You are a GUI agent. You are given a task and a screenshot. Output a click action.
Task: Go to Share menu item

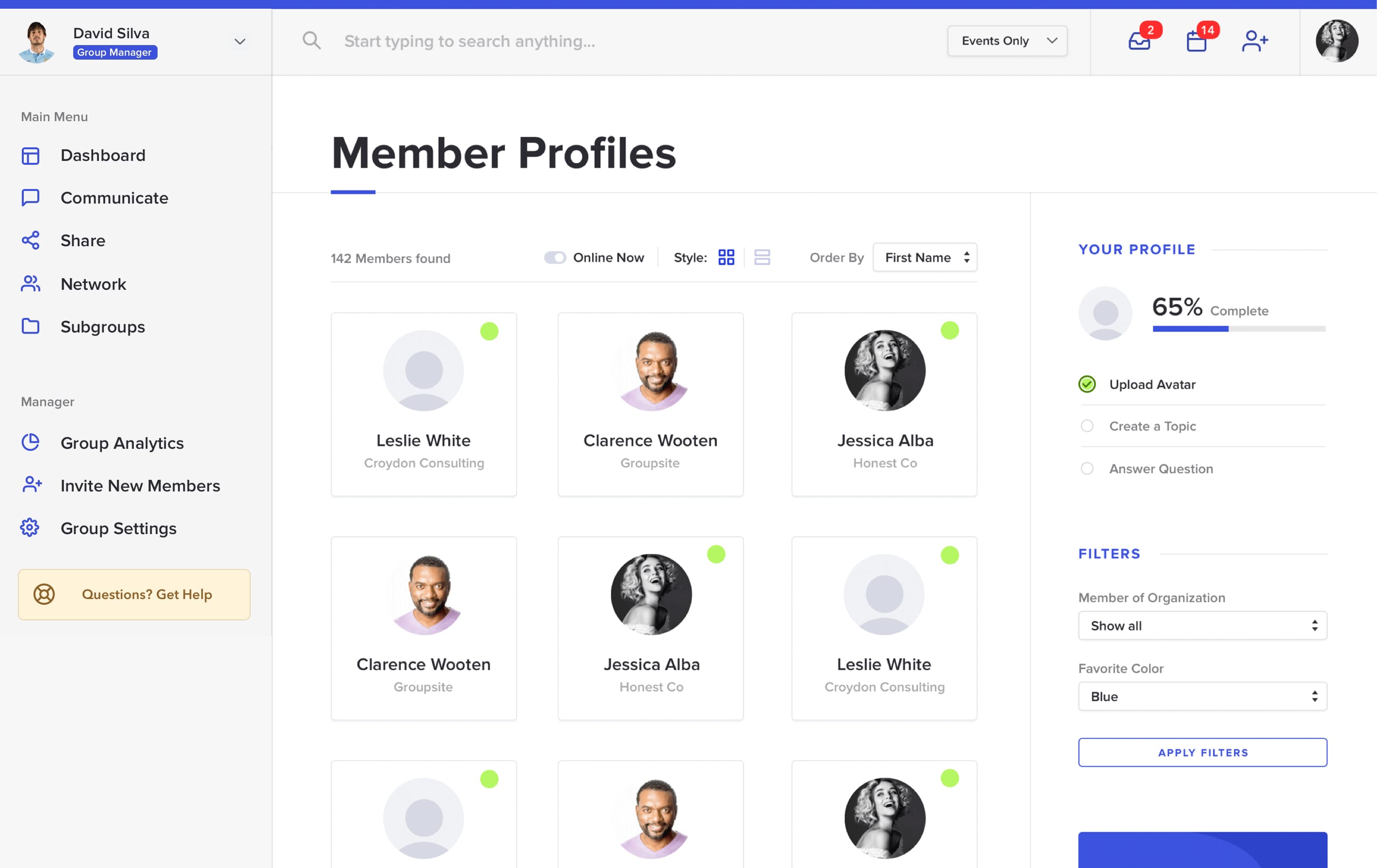(83, 240)
